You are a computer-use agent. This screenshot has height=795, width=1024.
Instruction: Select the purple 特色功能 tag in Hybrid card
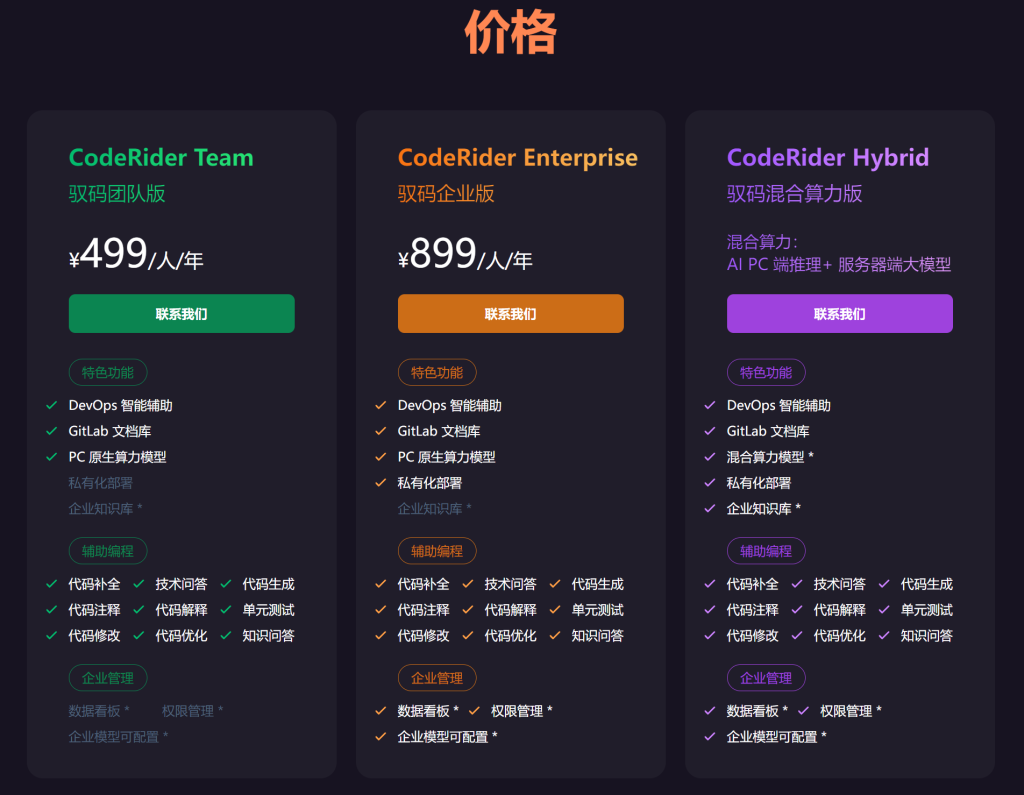[x=766, y=372]
